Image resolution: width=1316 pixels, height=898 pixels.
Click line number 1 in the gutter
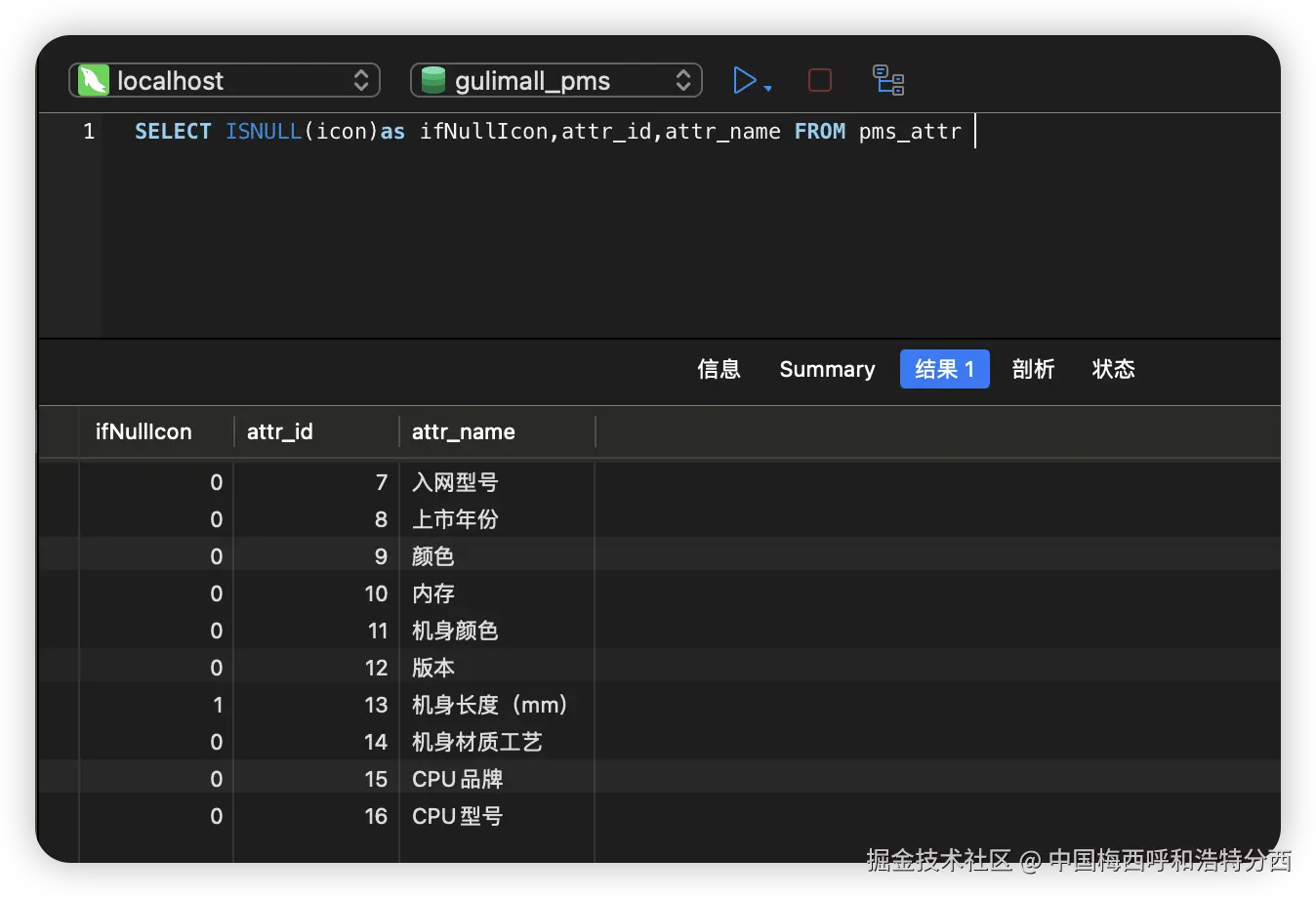click(89, 131)
